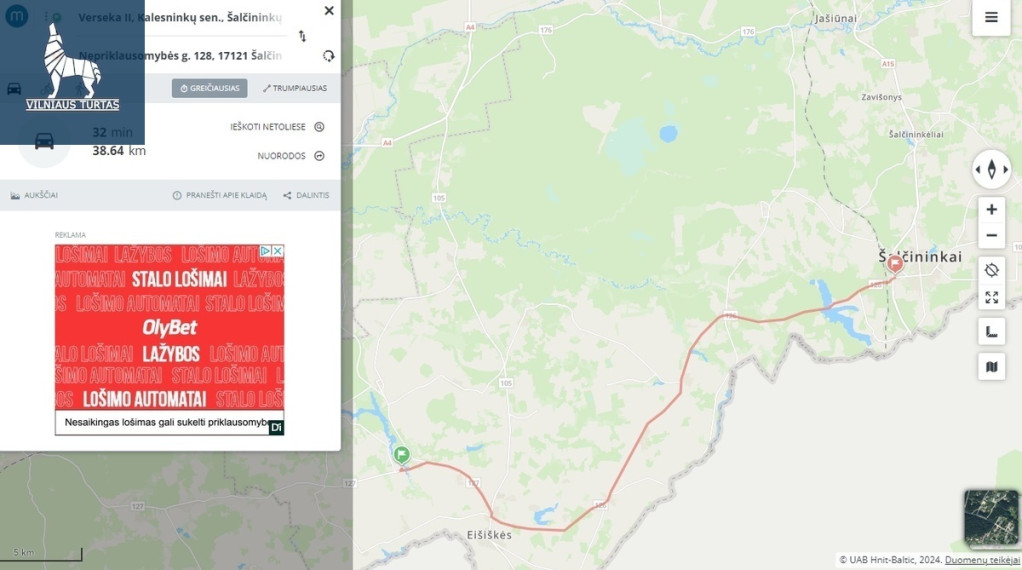Click PRANEŠTI APIE KLAIDĄ report link
This screenshot has width=1022, height=570.
[220, 195]
